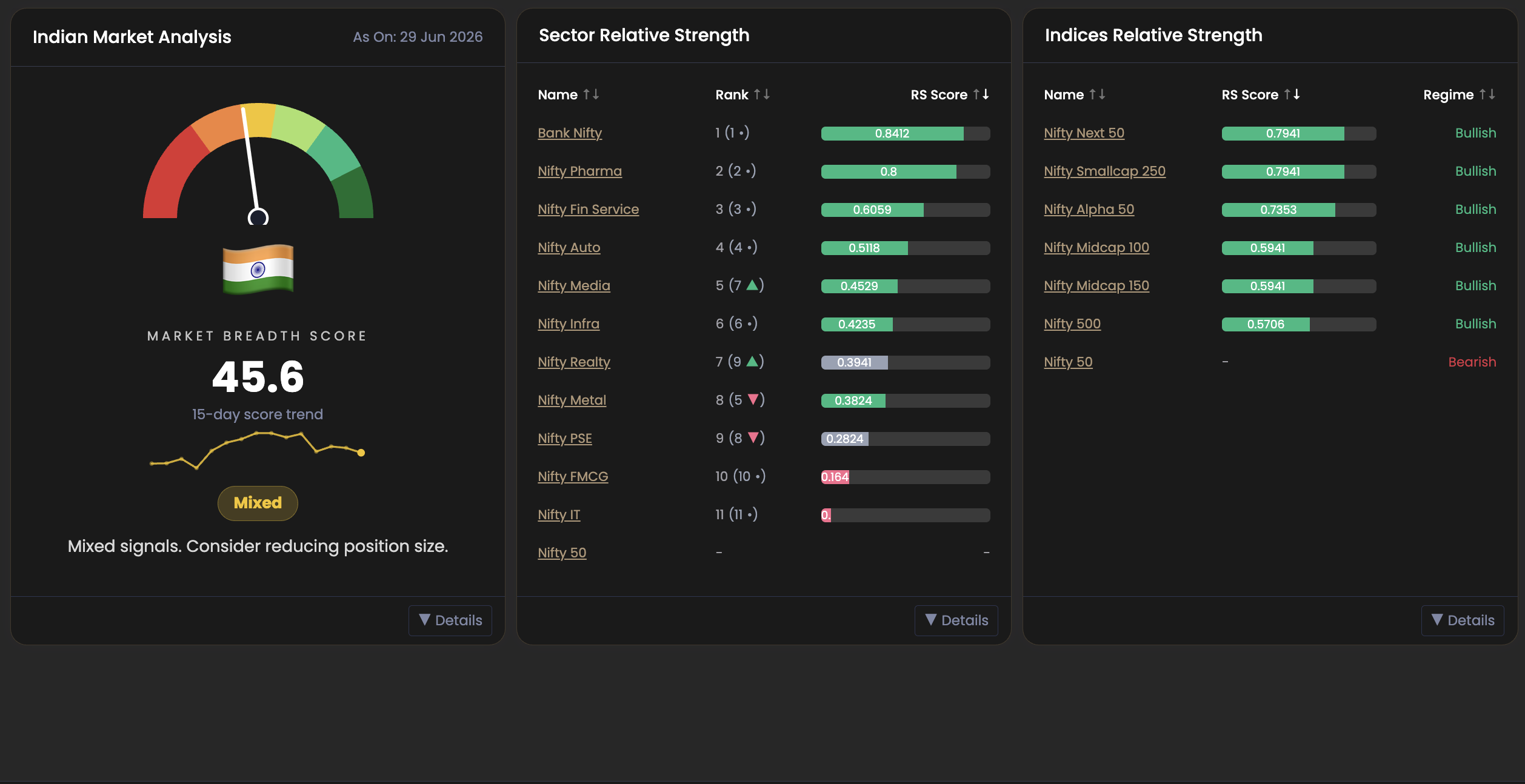Click the up triangle in Nifty Realty rank
The height and width of the screenshot is (784, 1525).
[752, 361]
